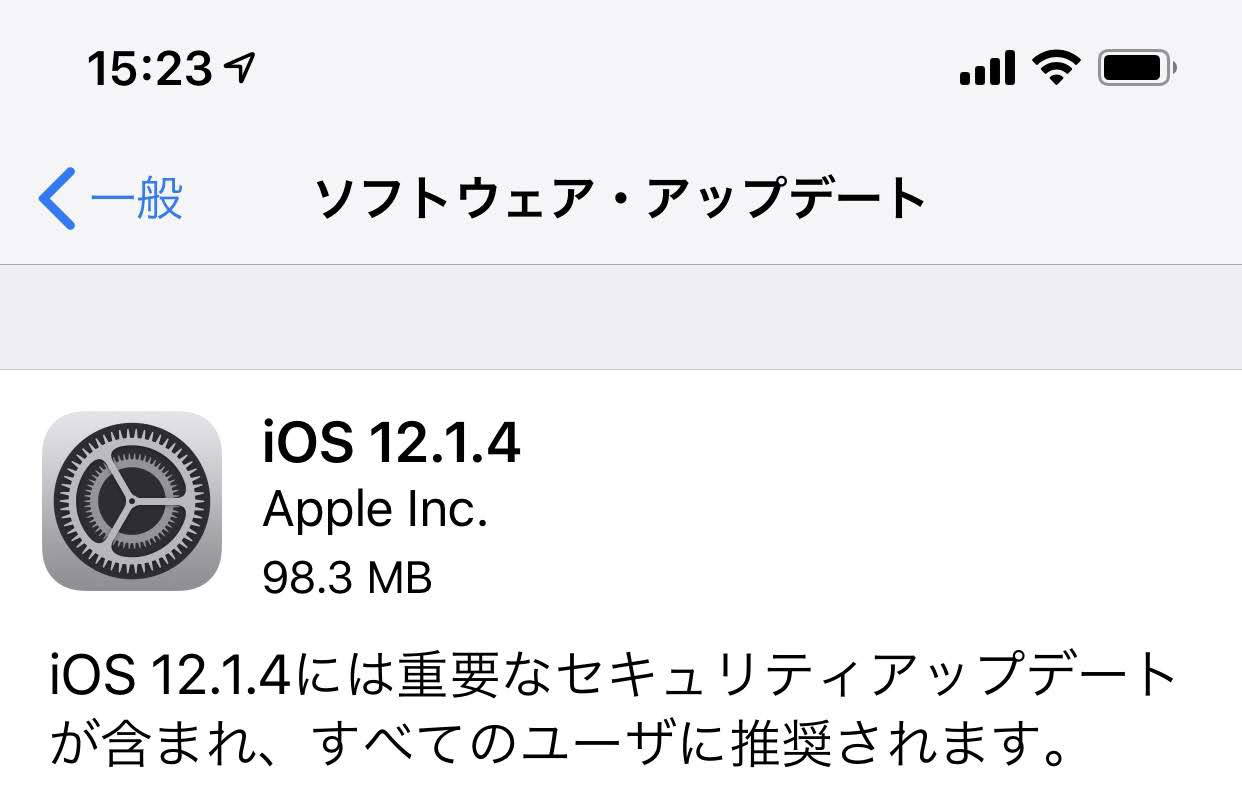Tap iOS 12.1.4 at start of description

(x=169, y=676)
